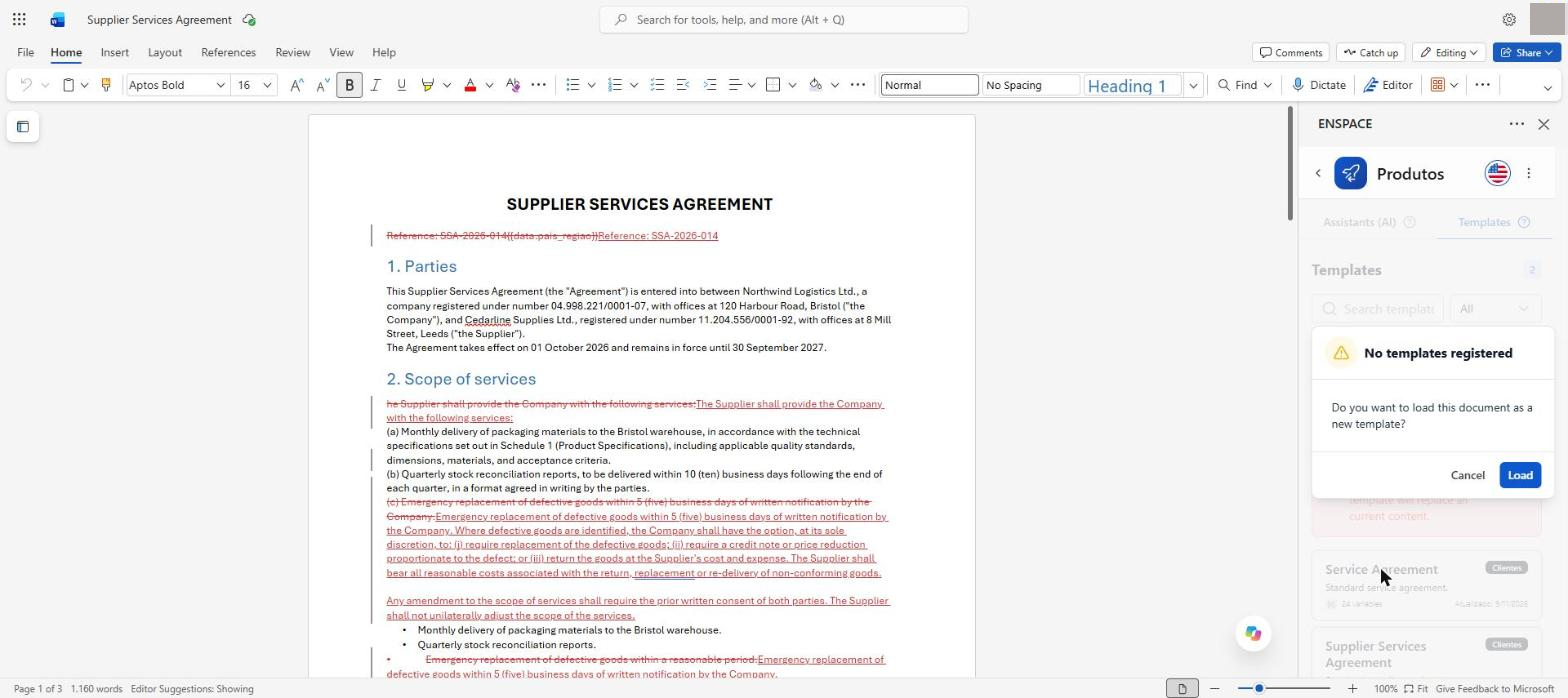This screenshot has height=698, width=1568.
Task: Click Clear Formatting icon
Action: point(513,85)
